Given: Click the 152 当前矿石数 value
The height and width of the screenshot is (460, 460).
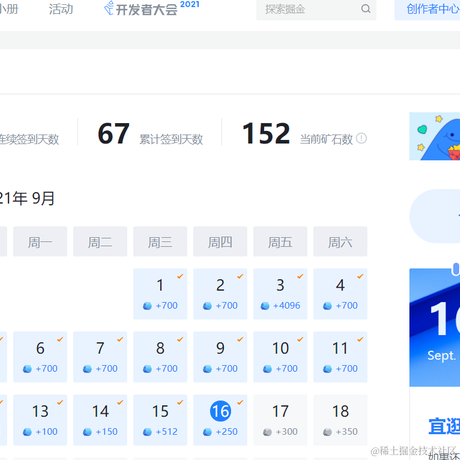Looking at the screenshot, I should (x=266, y=133).
